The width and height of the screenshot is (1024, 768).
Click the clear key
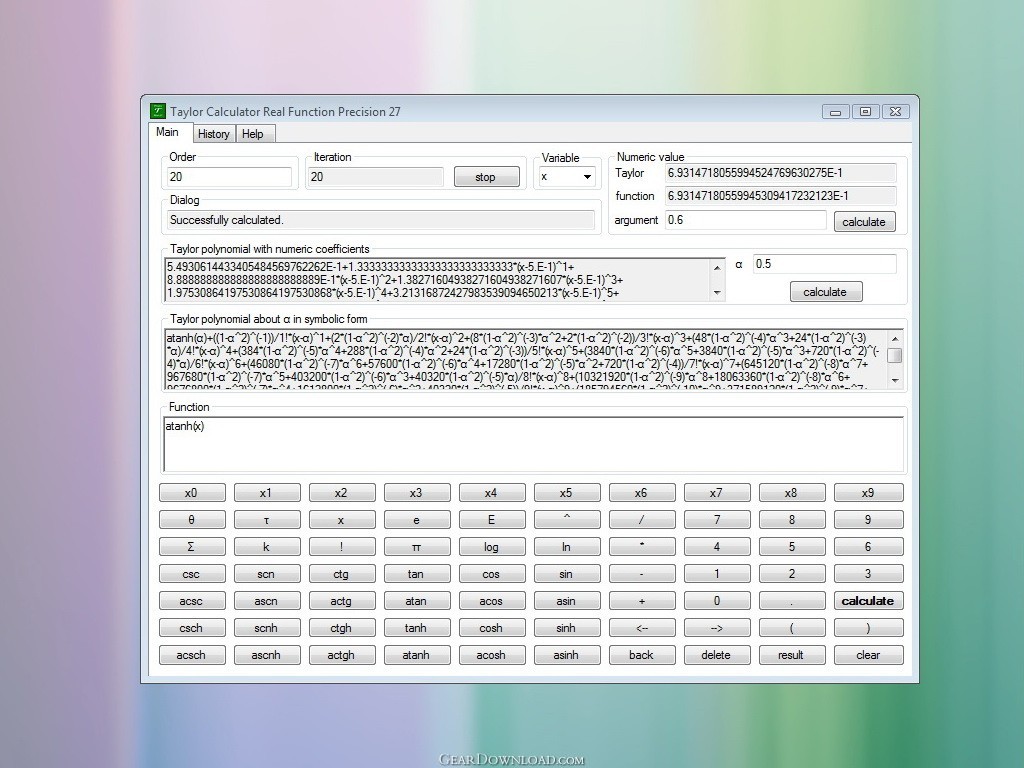[x=869, y=656]
